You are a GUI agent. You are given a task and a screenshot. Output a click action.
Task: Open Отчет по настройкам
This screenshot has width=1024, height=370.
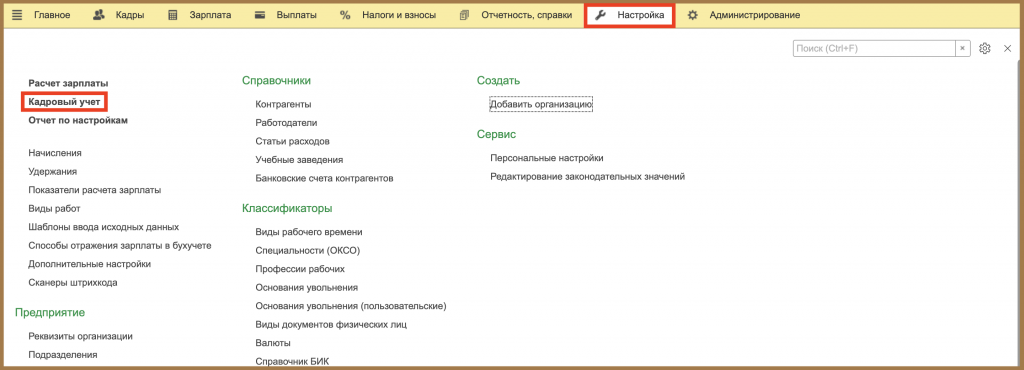(78, 120)
